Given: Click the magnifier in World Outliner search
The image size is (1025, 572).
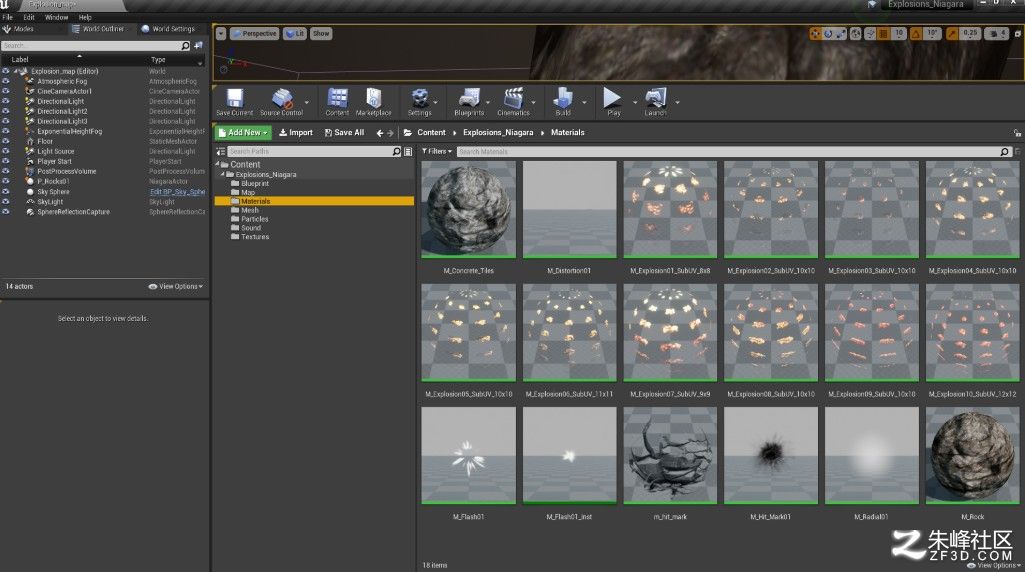Looking at the screenshot, I should click(x=186, y=46).
